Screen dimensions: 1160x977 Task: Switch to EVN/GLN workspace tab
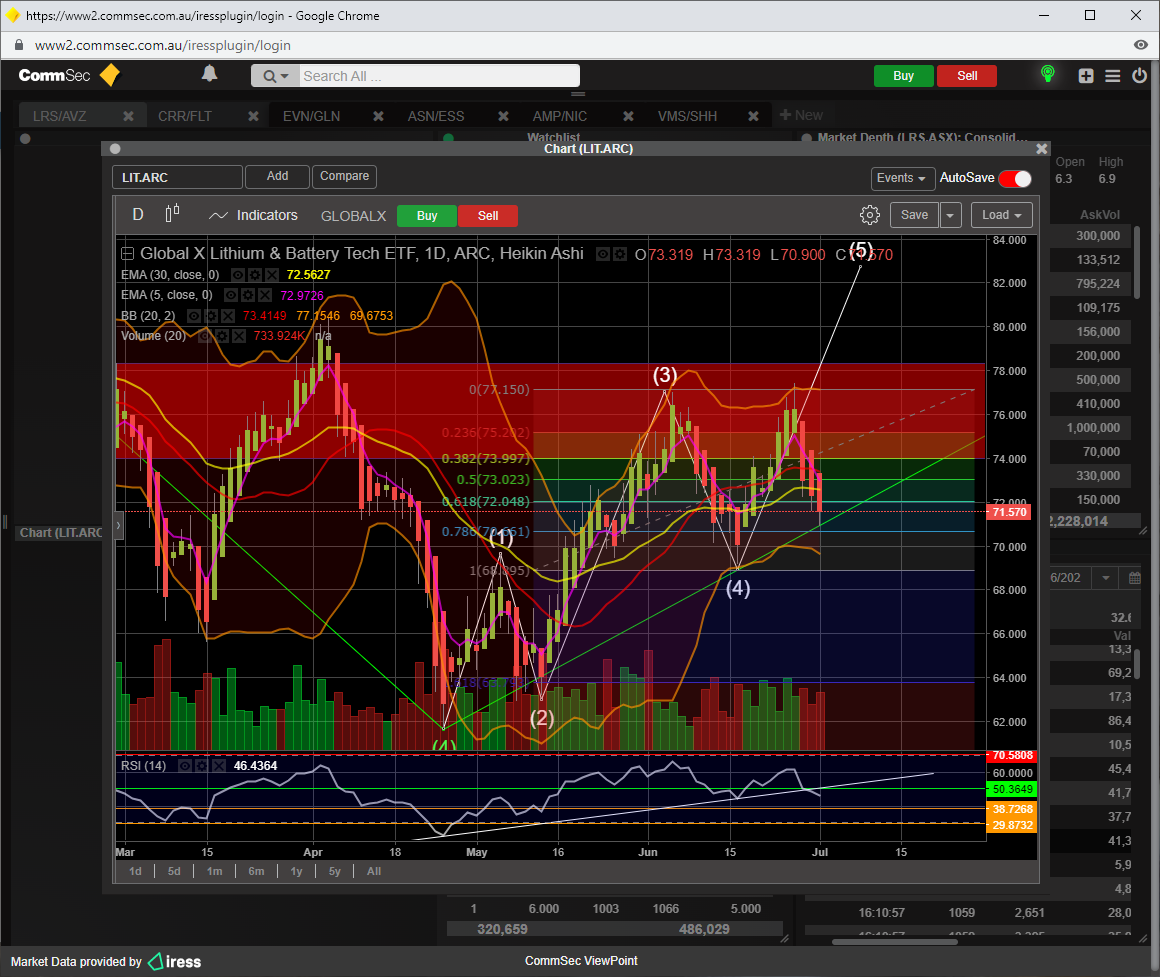(311, 116)
